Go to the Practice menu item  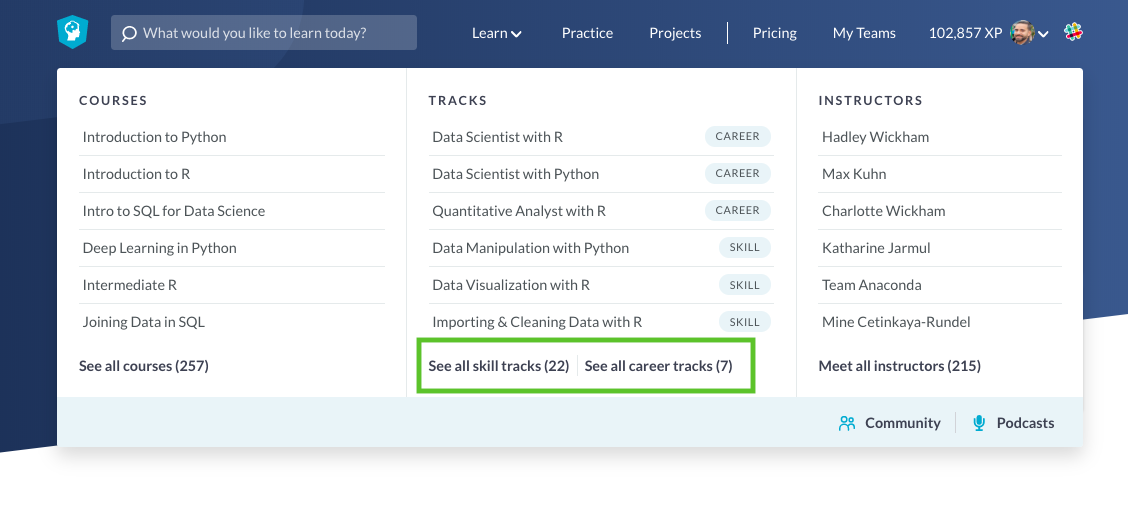pyautogui.click(x=587, y=33)
